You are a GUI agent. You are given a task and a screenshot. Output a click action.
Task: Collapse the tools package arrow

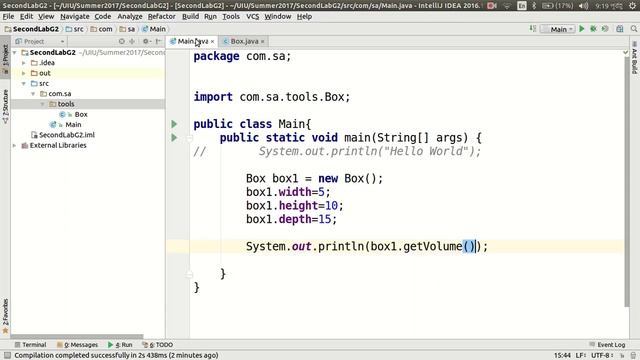click(x=42, y=104)
